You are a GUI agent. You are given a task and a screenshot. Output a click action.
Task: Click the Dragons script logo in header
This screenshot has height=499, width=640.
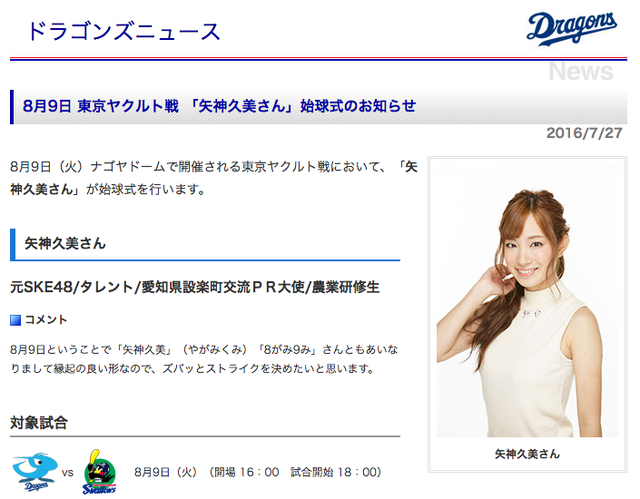(572, 29)
